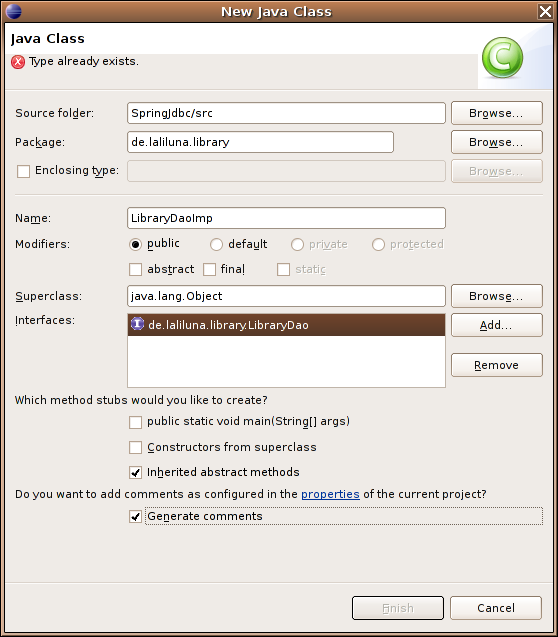The width and height of the screenshot is (558, 637).
Task: Uncheck Generate comments checkbox
Action: click(135, 516)
